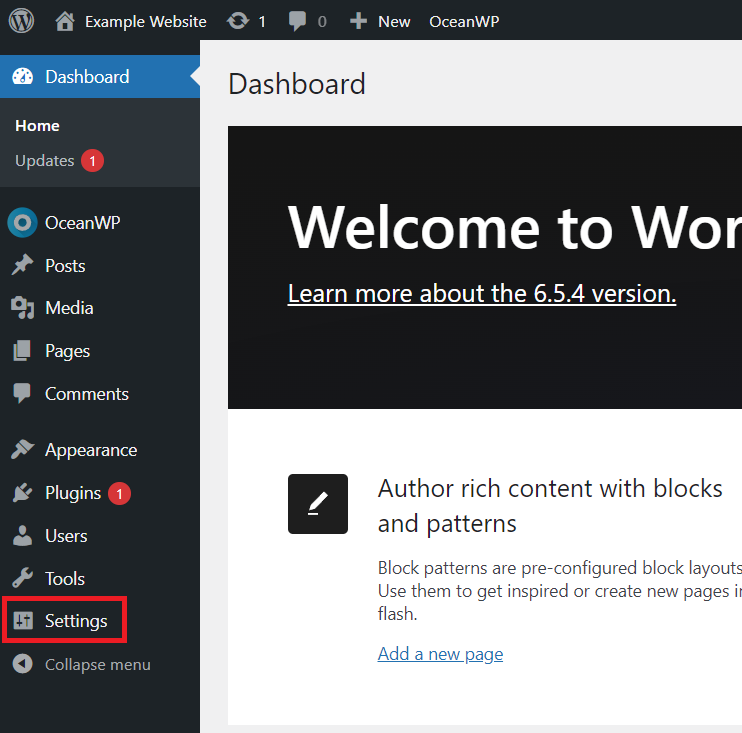Open the Home submenu item

[37, 126]
